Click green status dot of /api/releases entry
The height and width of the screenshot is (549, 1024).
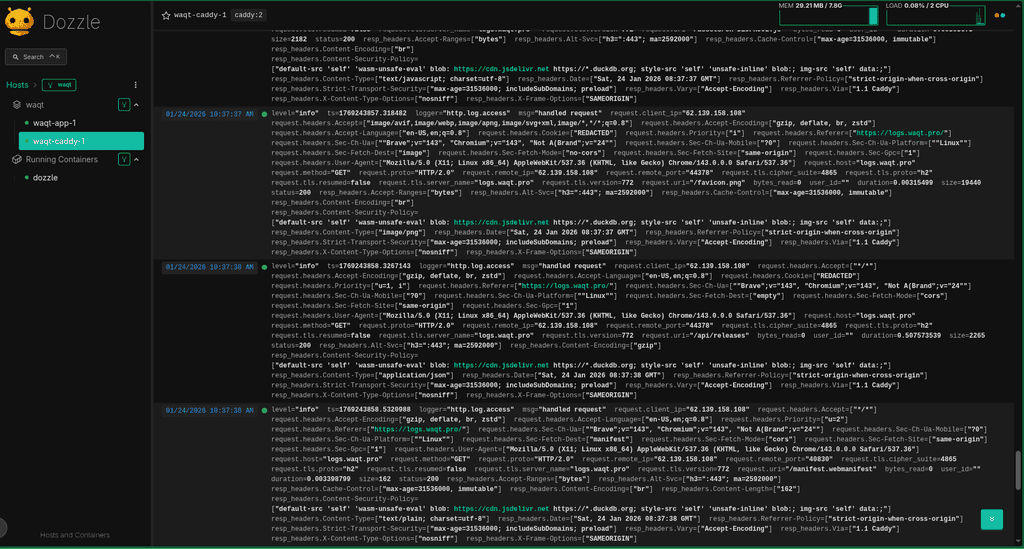264,267
